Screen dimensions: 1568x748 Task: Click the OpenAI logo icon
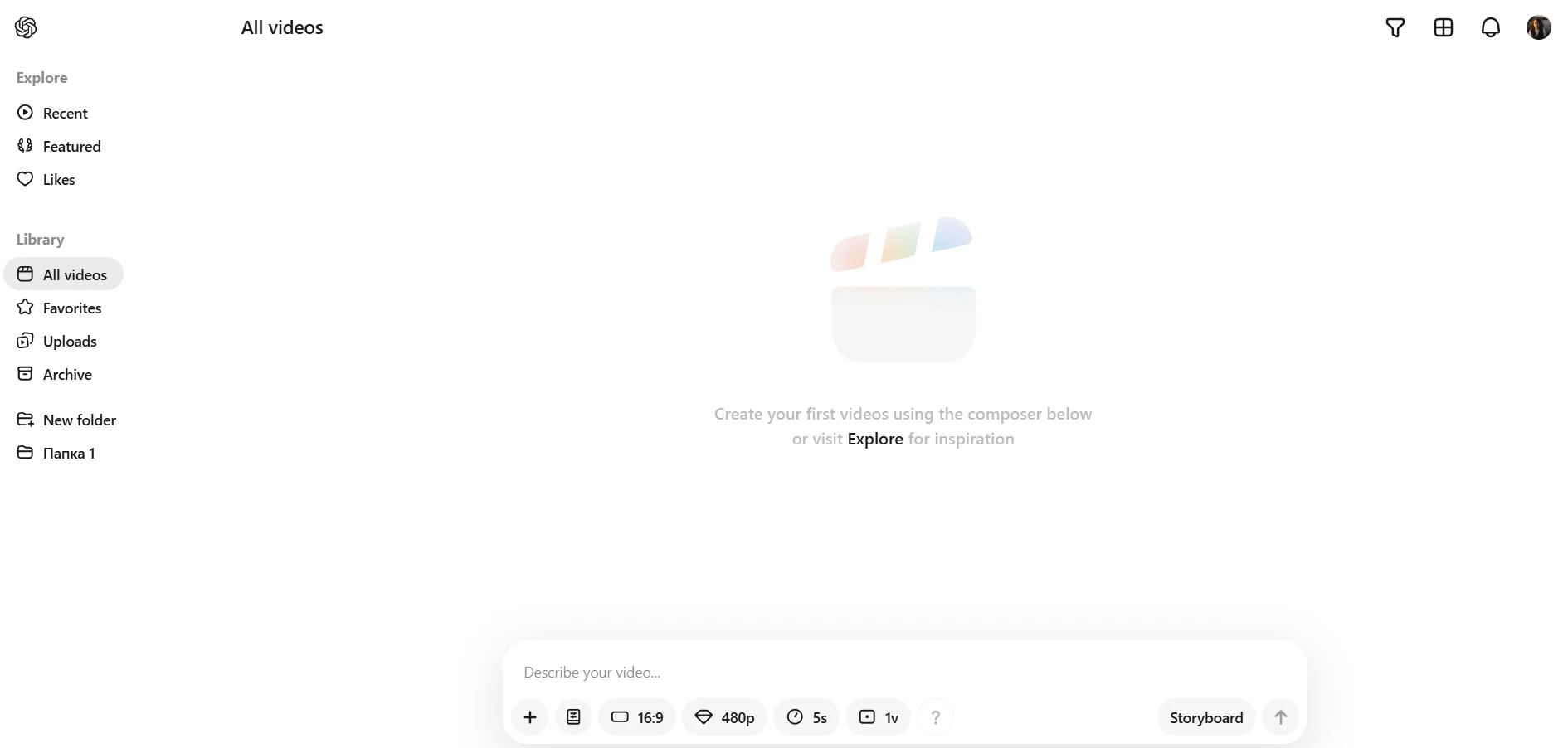pos(26,27)
